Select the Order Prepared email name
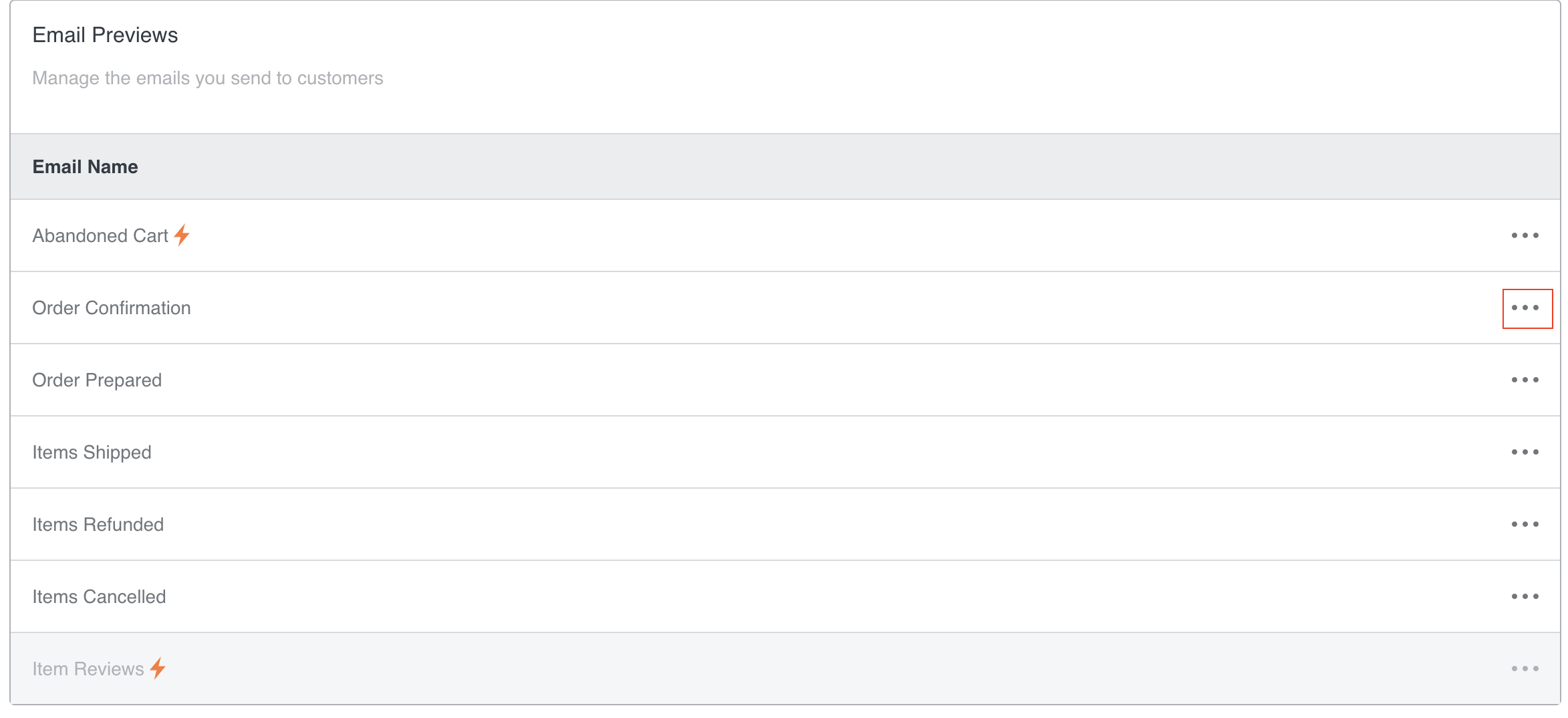 coord(97,380)
